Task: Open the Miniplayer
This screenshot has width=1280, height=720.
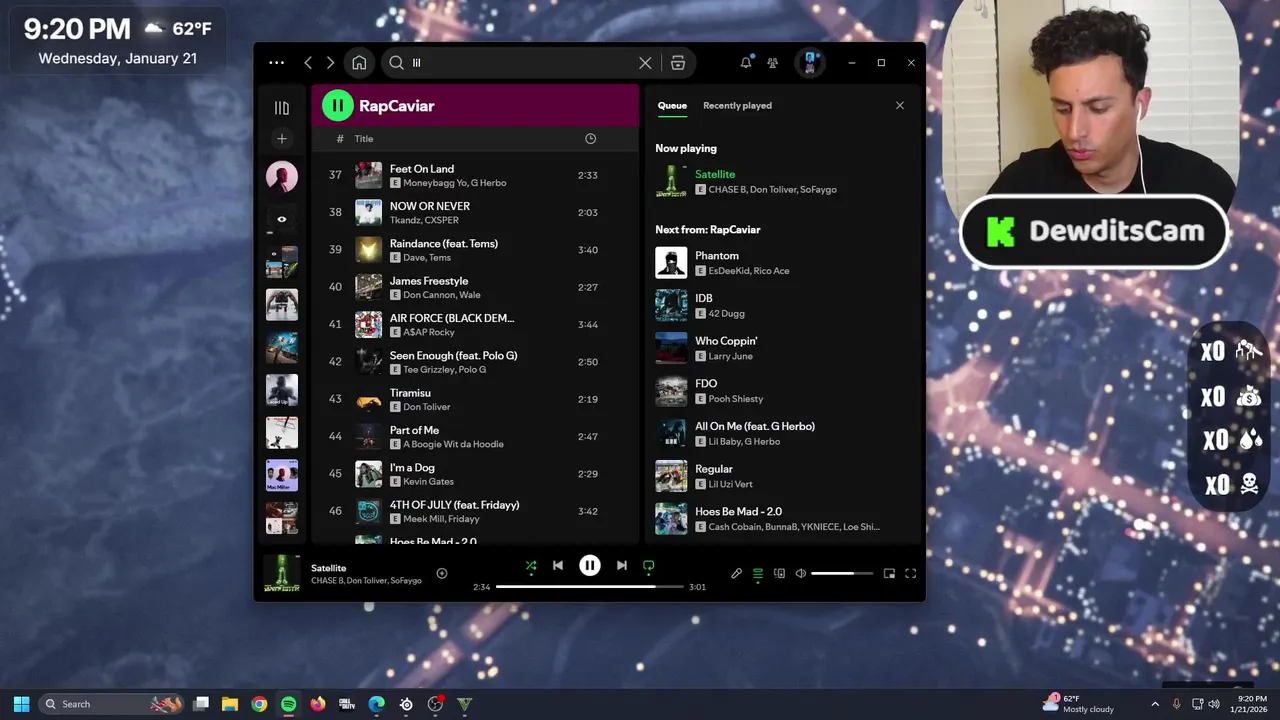Action: (x=889, y=574)
